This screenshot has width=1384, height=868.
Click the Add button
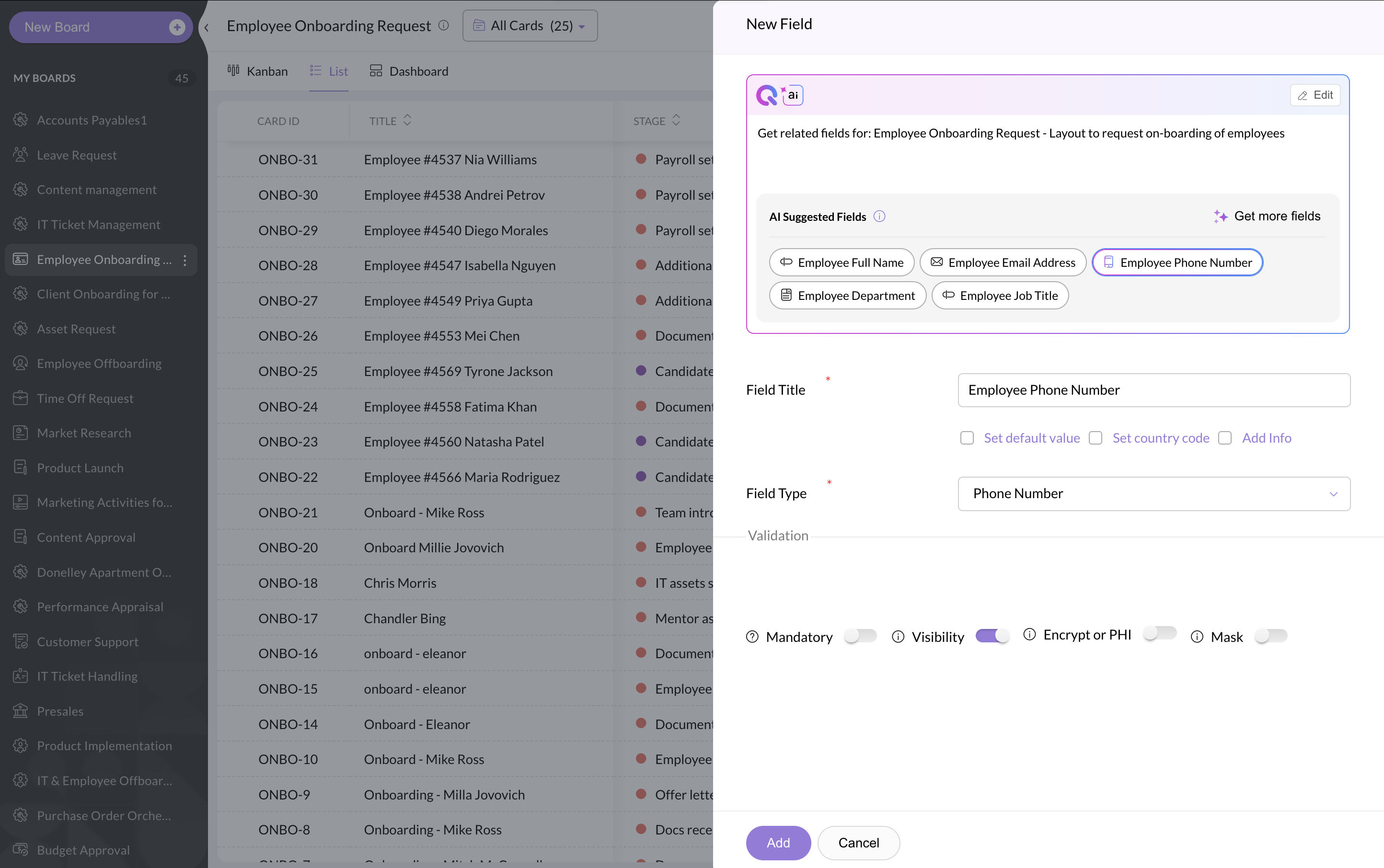778,842
